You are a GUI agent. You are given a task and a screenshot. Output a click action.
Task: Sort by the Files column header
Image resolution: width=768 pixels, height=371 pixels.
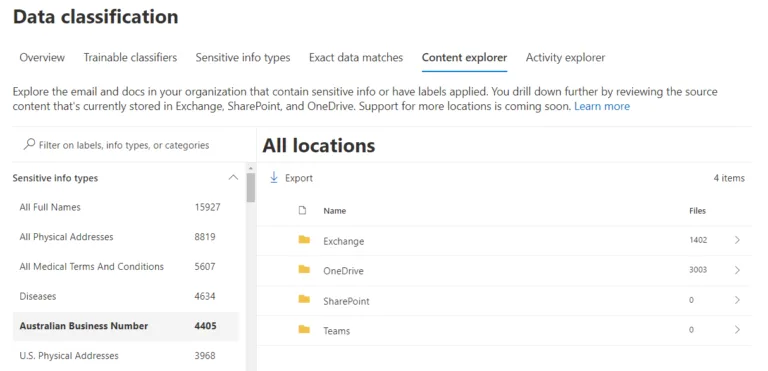coord(697,211)
